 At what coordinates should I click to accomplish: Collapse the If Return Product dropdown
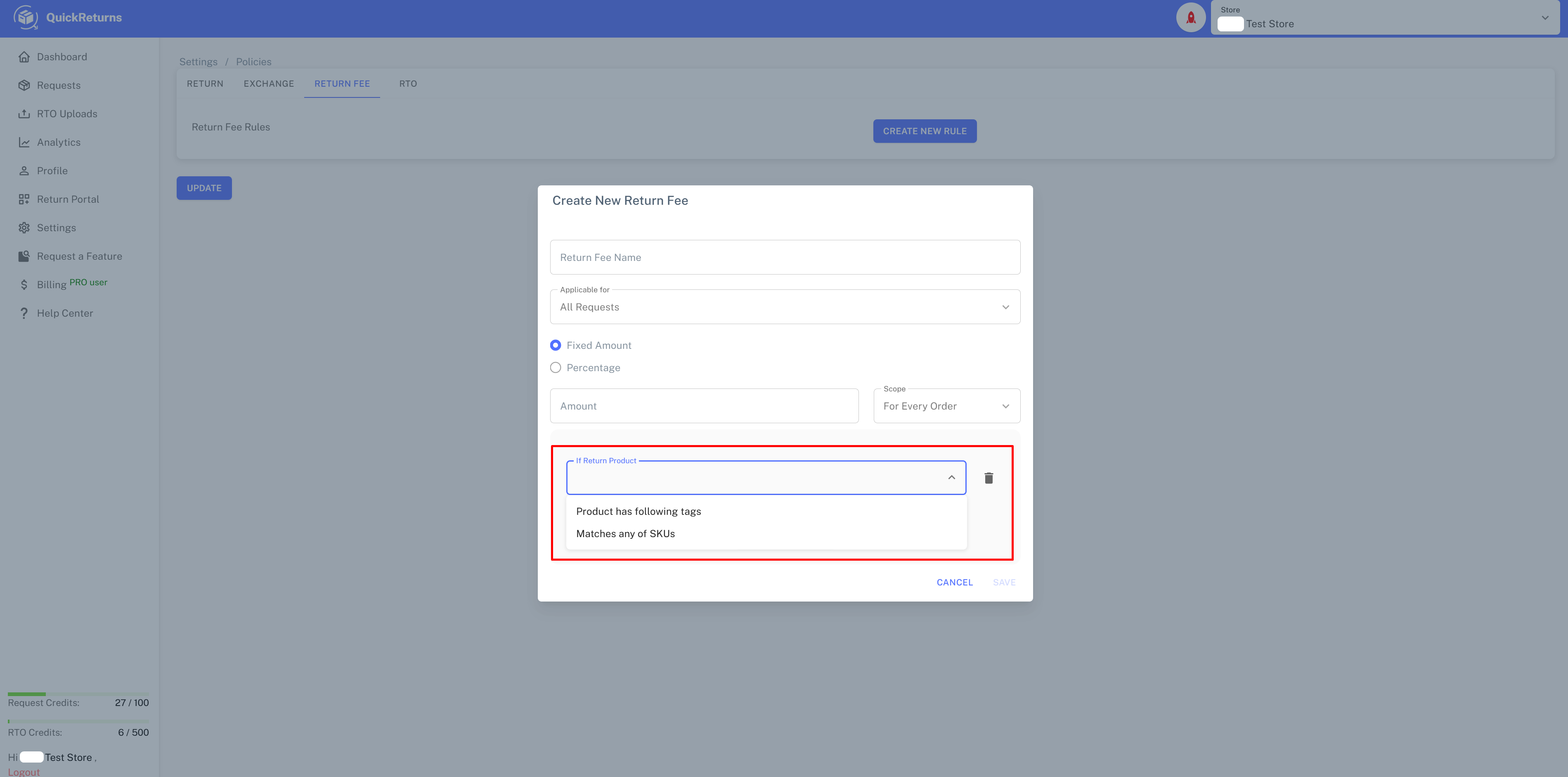coord(951,477)
